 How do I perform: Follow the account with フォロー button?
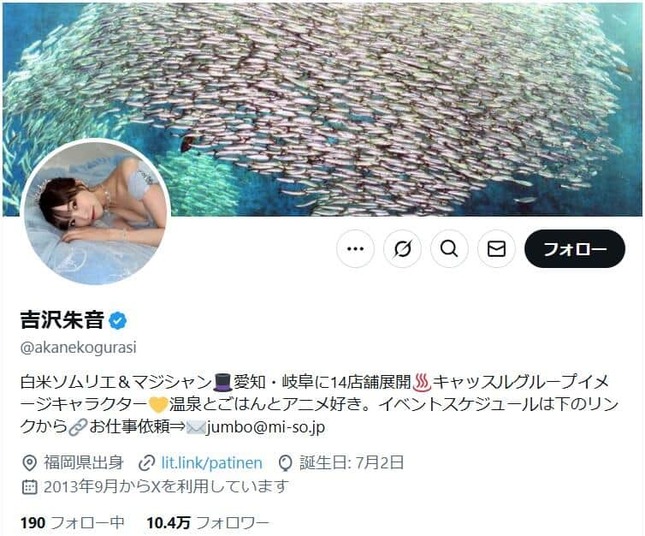click(x=575, y=249)
